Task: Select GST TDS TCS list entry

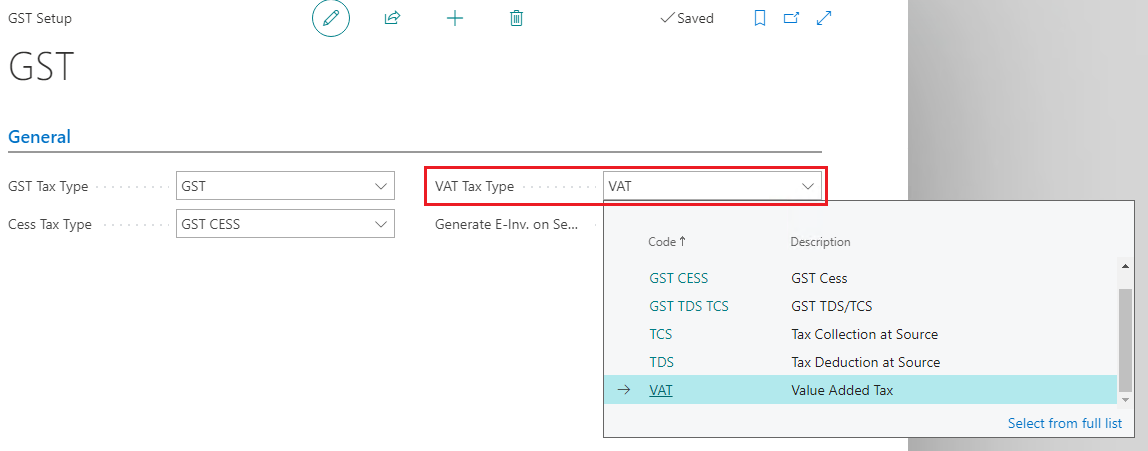Action: point(688,306)
